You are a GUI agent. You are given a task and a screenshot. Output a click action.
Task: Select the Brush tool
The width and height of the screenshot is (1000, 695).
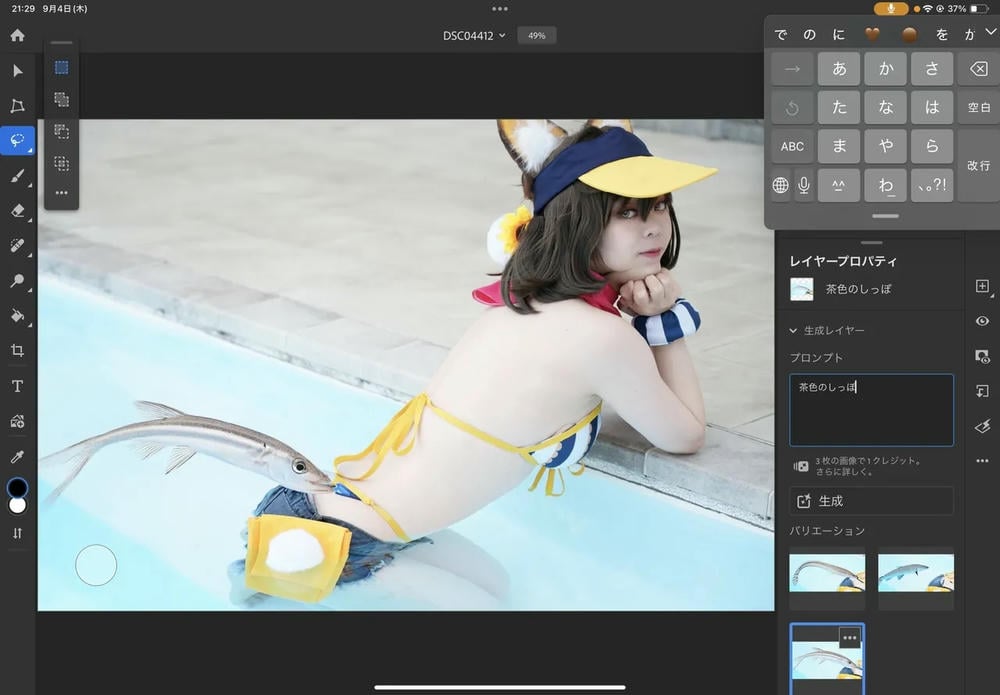(17, 176)
